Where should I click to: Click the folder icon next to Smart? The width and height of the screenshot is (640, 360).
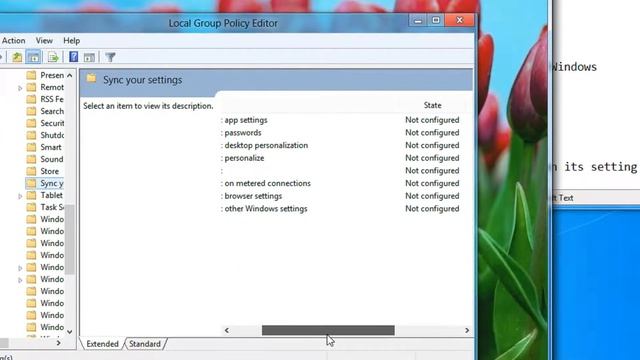pyautogui.click(x=31, y=147)
